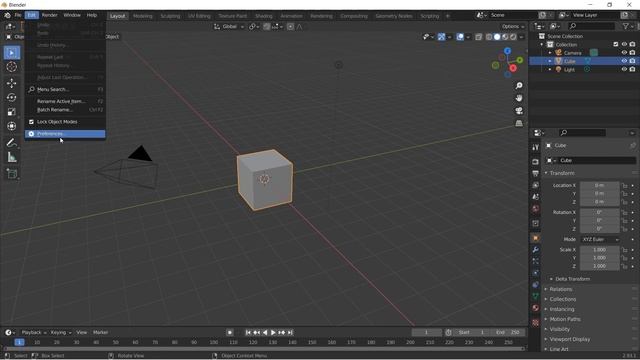Click the pan view hand icon
Image resolution: width=640 pixels, height=360 pixels.
click(519, 98)
